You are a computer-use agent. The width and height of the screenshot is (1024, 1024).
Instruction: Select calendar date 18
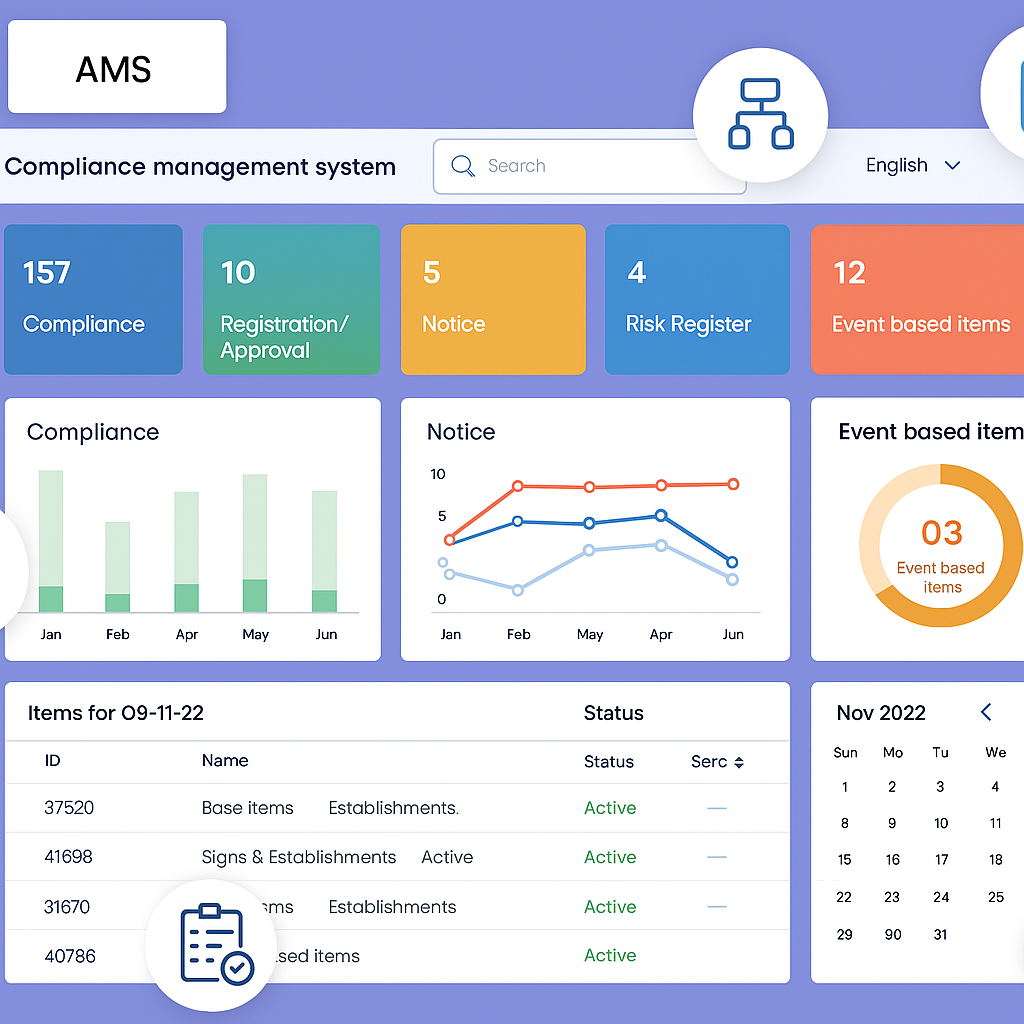pos(995,860)
